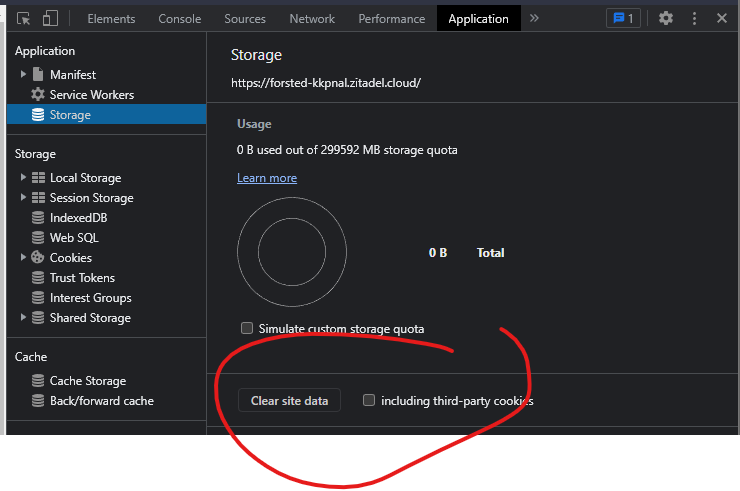Screen dimensions: 740x491
Task: Open DevTools settings gear
Action: coord(666,18)
